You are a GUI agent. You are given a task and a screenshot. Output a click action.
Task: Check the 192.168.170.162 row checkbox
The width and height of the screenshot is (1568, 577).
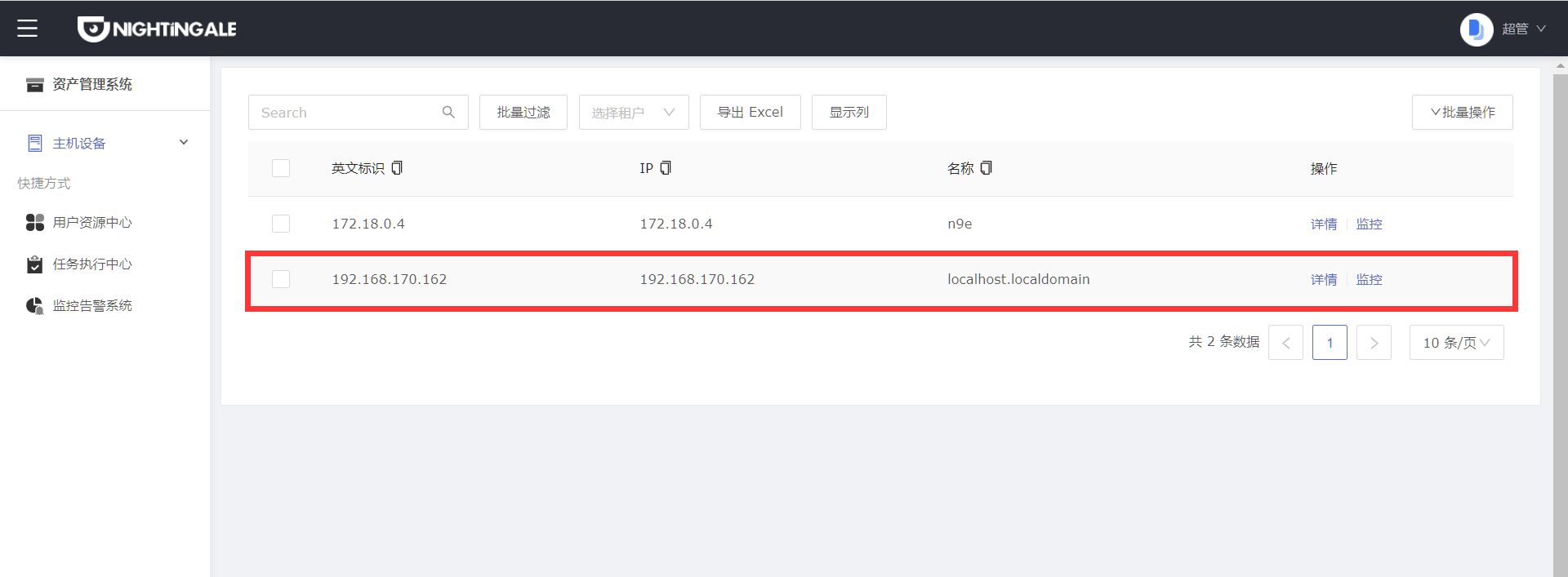pos(281,279)
